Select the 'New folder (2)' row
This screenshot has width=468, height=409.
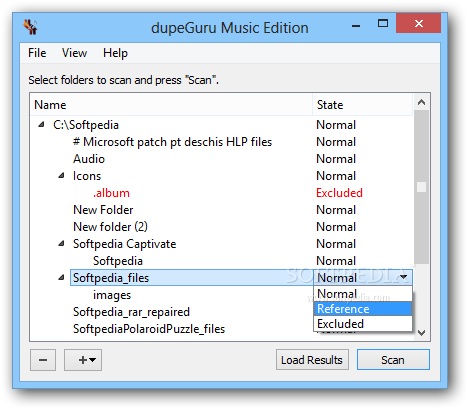(110, 227)
